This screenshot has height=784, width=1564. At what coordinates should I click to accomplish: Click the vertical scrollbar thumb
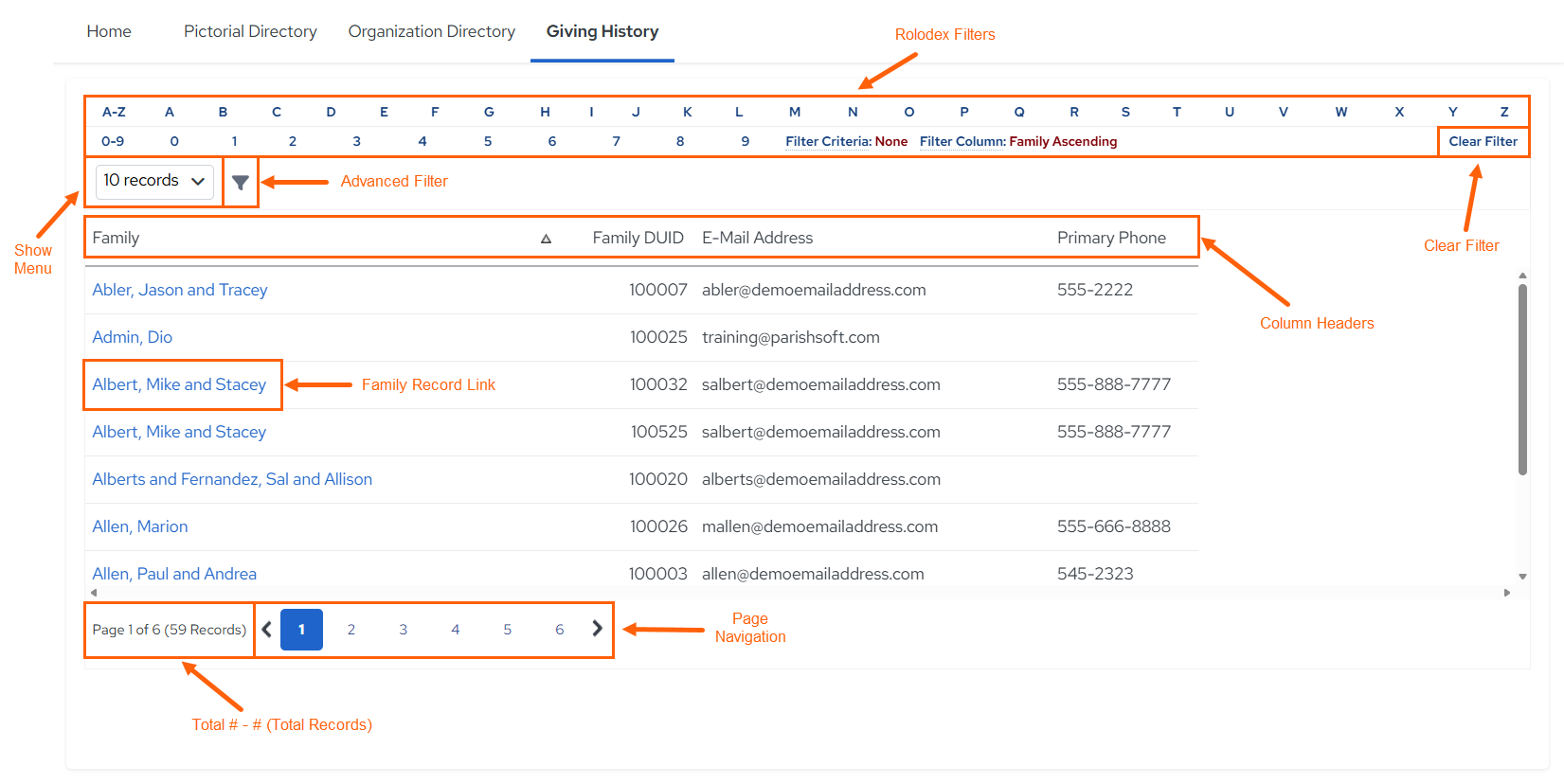(x=1522, y=379)
